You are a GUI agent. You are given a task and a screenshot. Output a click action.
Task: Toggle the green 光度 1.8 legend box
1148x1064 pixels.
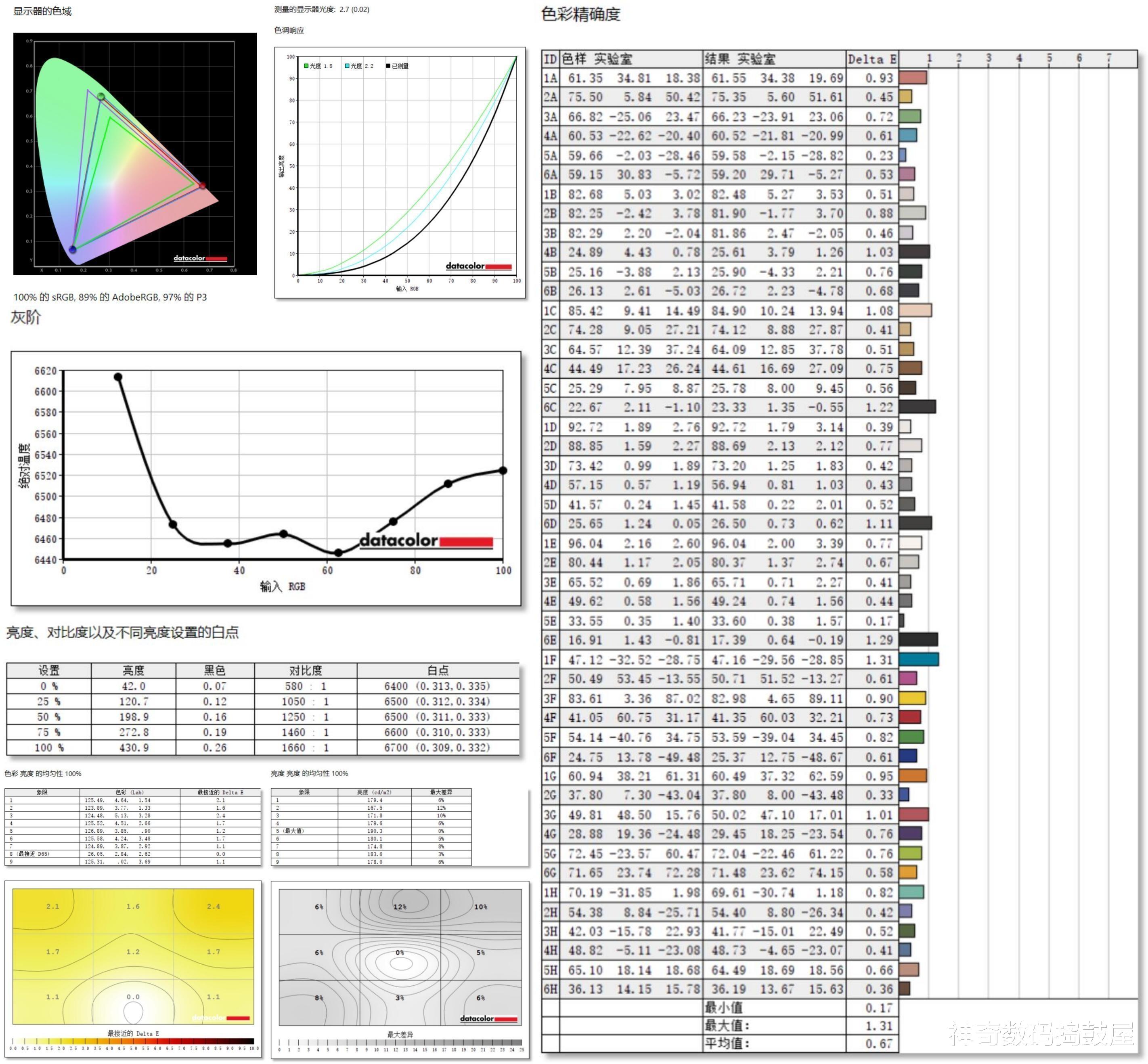(306, 66)
